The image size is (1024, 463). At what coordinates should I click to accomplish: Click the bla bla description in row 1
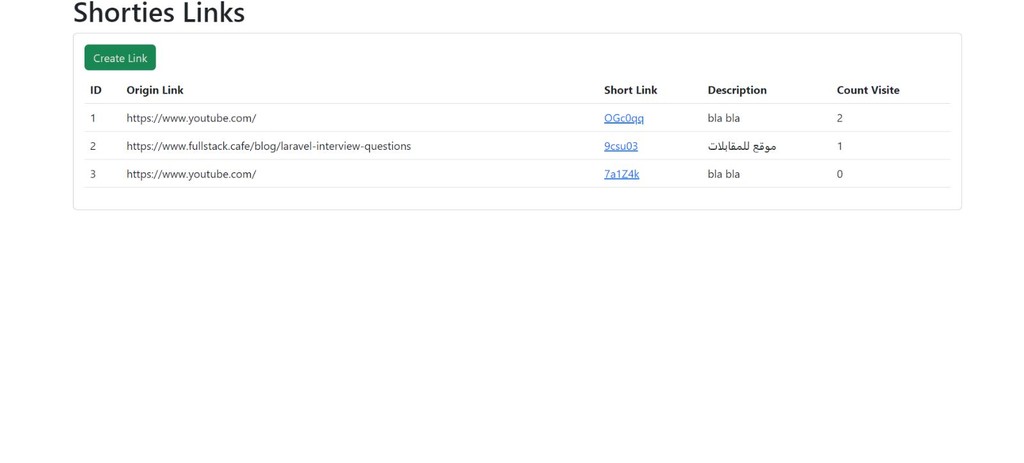(x=724, y=118)
